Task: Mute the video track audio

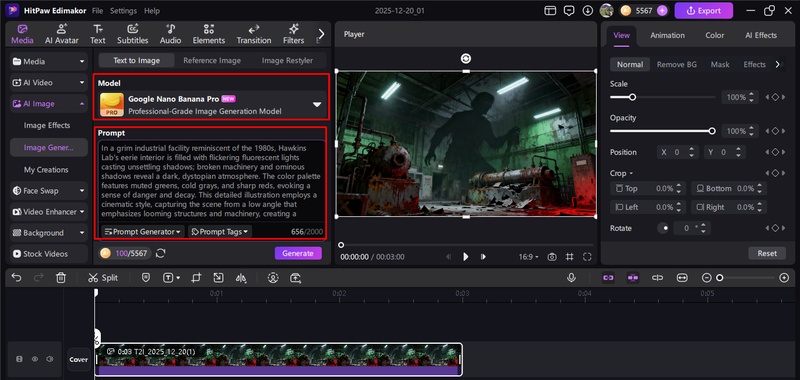Action: (49, 359)
